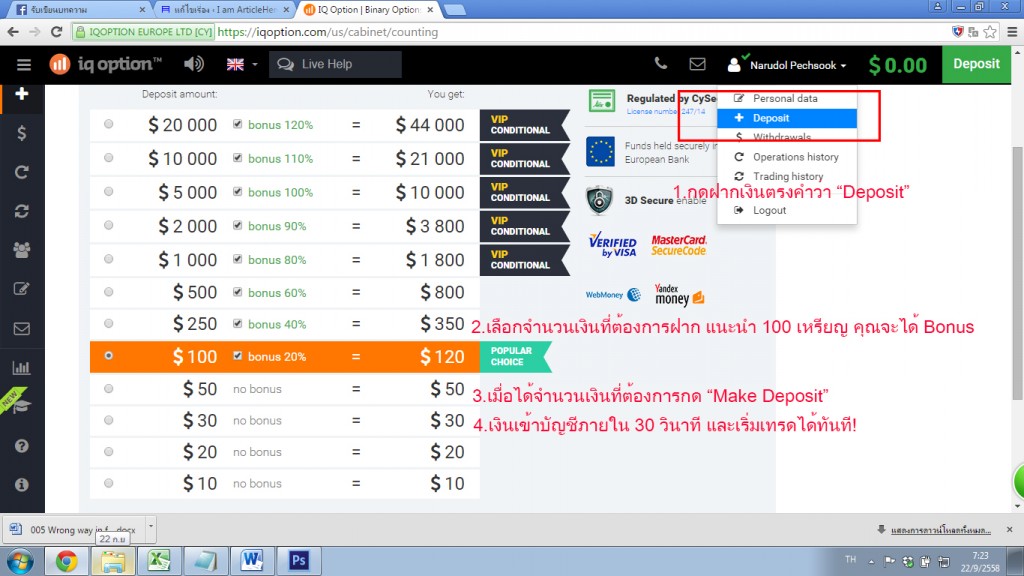Open the users group sidebar icon
This screenshot has height=576, width=1024.
pyautogui.click(x=22, y=250)
